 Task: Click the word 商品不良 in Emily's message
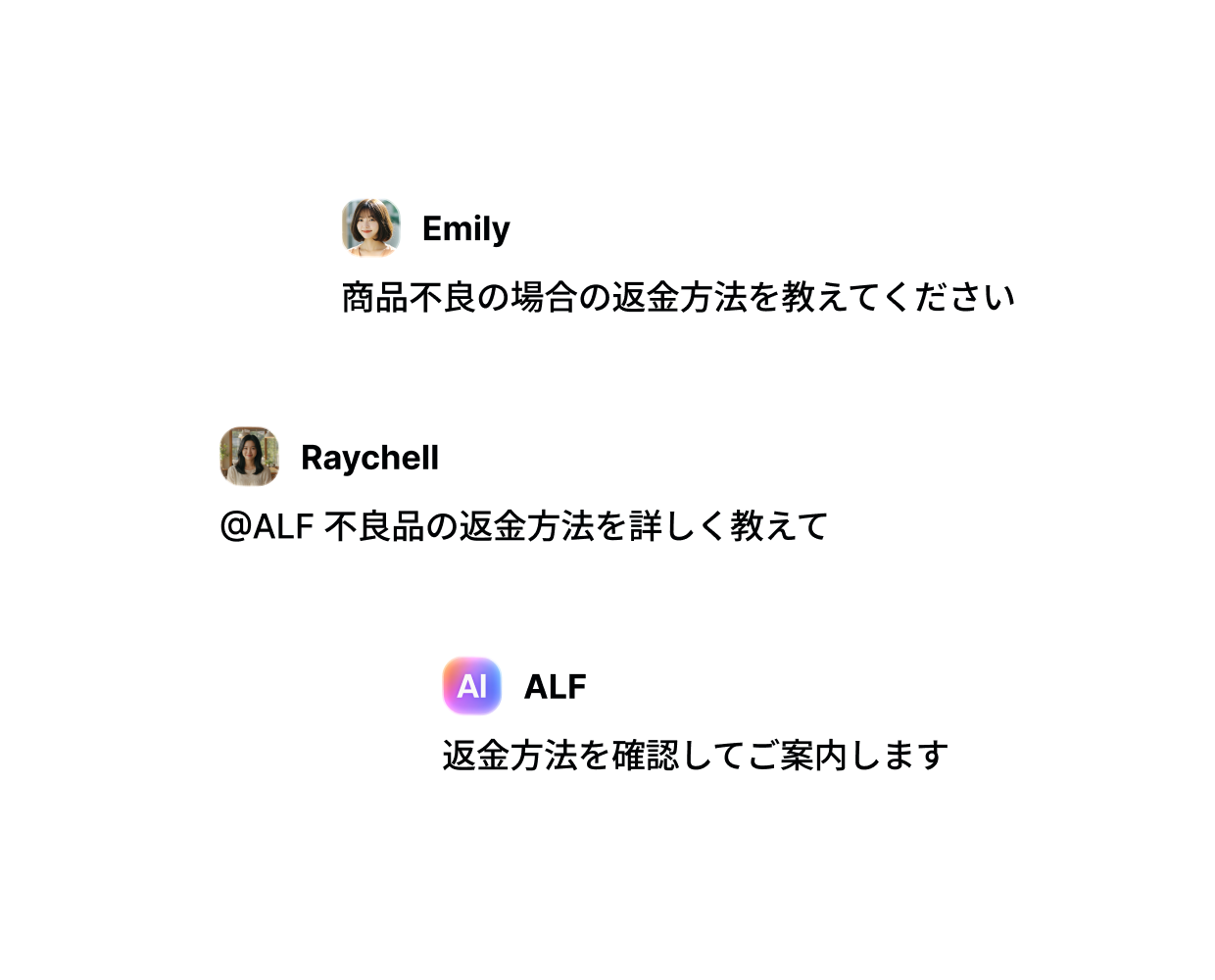[x=409, y=297]
